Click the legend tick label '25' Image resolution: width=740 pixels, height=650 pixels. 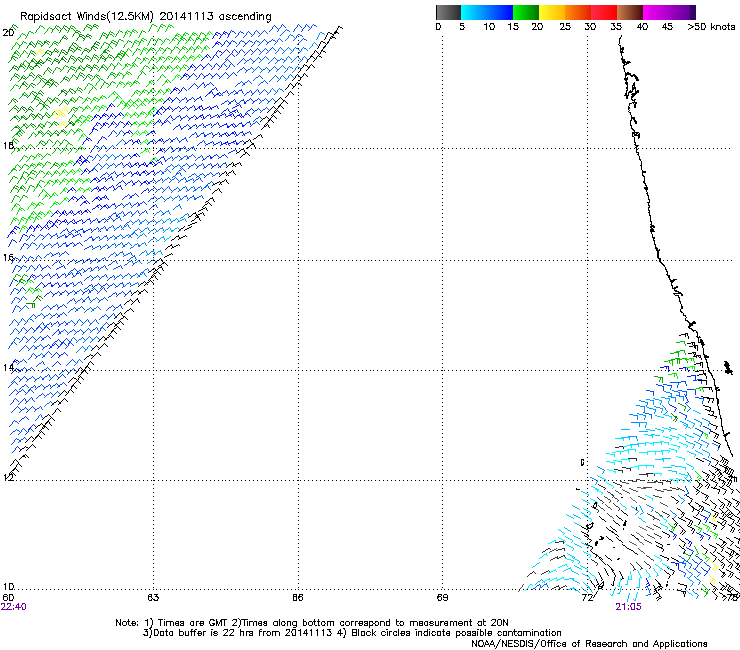565,27
